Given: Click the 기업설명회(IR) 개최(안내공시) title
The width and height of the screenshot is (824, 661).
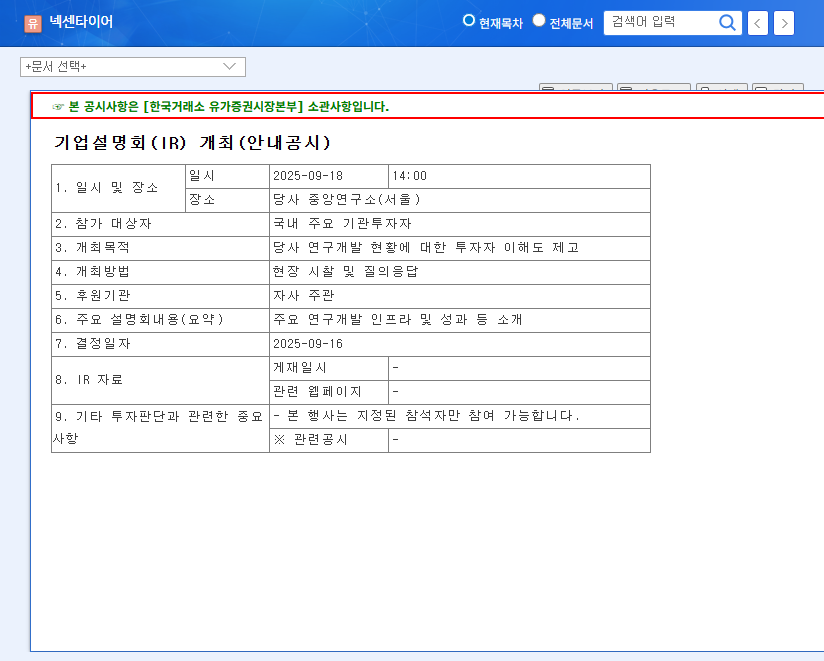Looking at the screenshot, I should [x=192, y=142].
